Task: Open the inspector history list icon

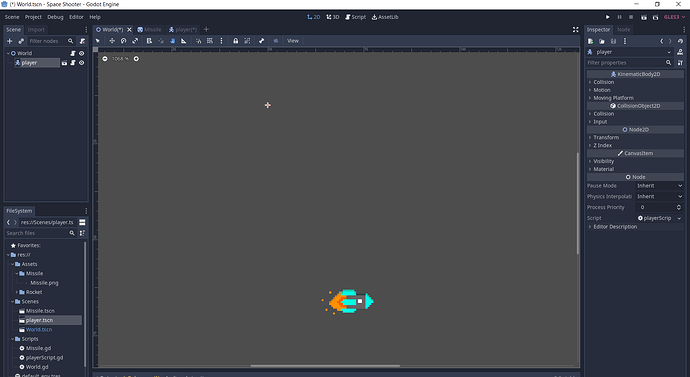Action: [680, 41]
